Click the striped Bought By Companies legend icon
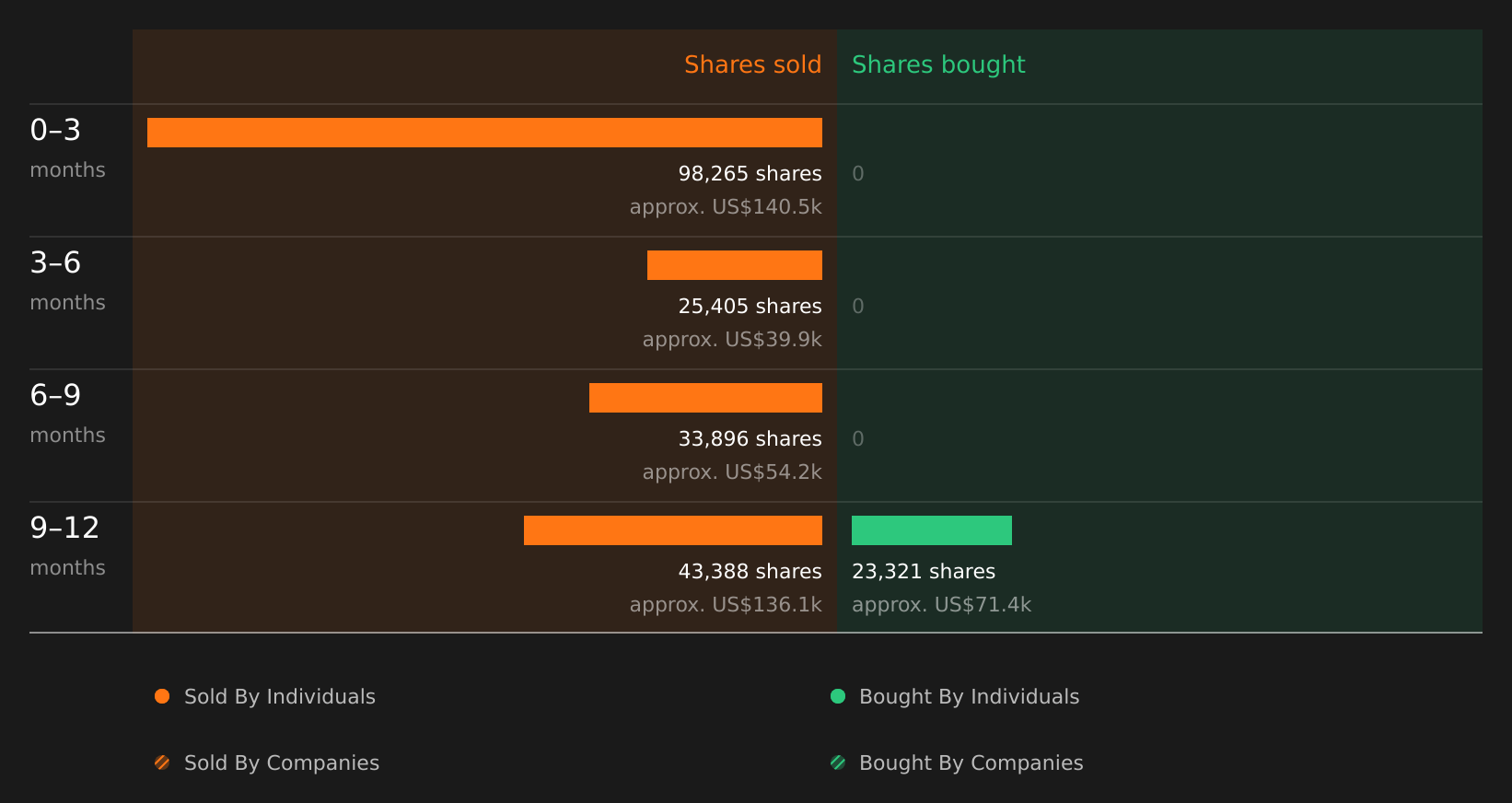This screenshot has width=1512, height=803. coord(838,762)
